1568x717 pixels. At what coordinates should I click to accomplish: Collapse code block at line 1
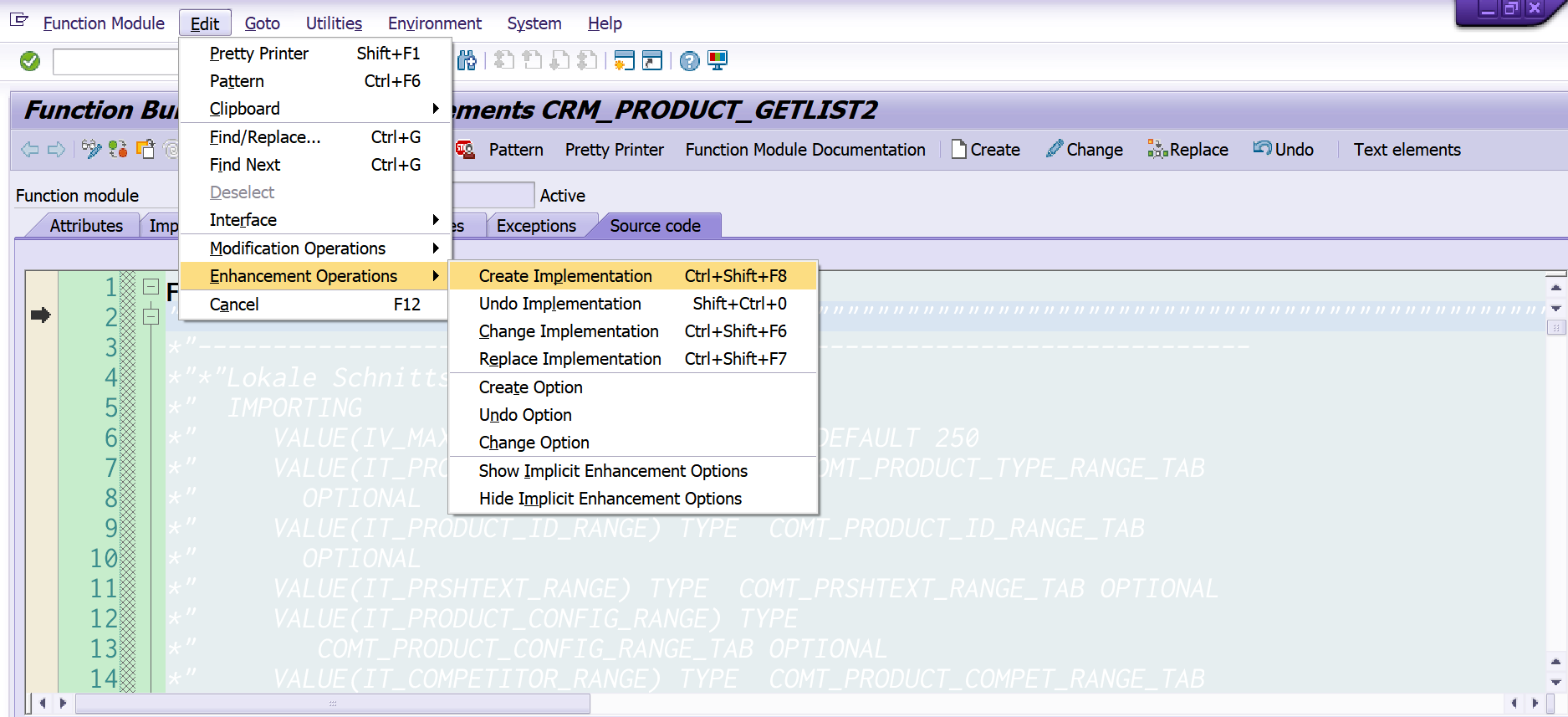[x=151, y=287]
